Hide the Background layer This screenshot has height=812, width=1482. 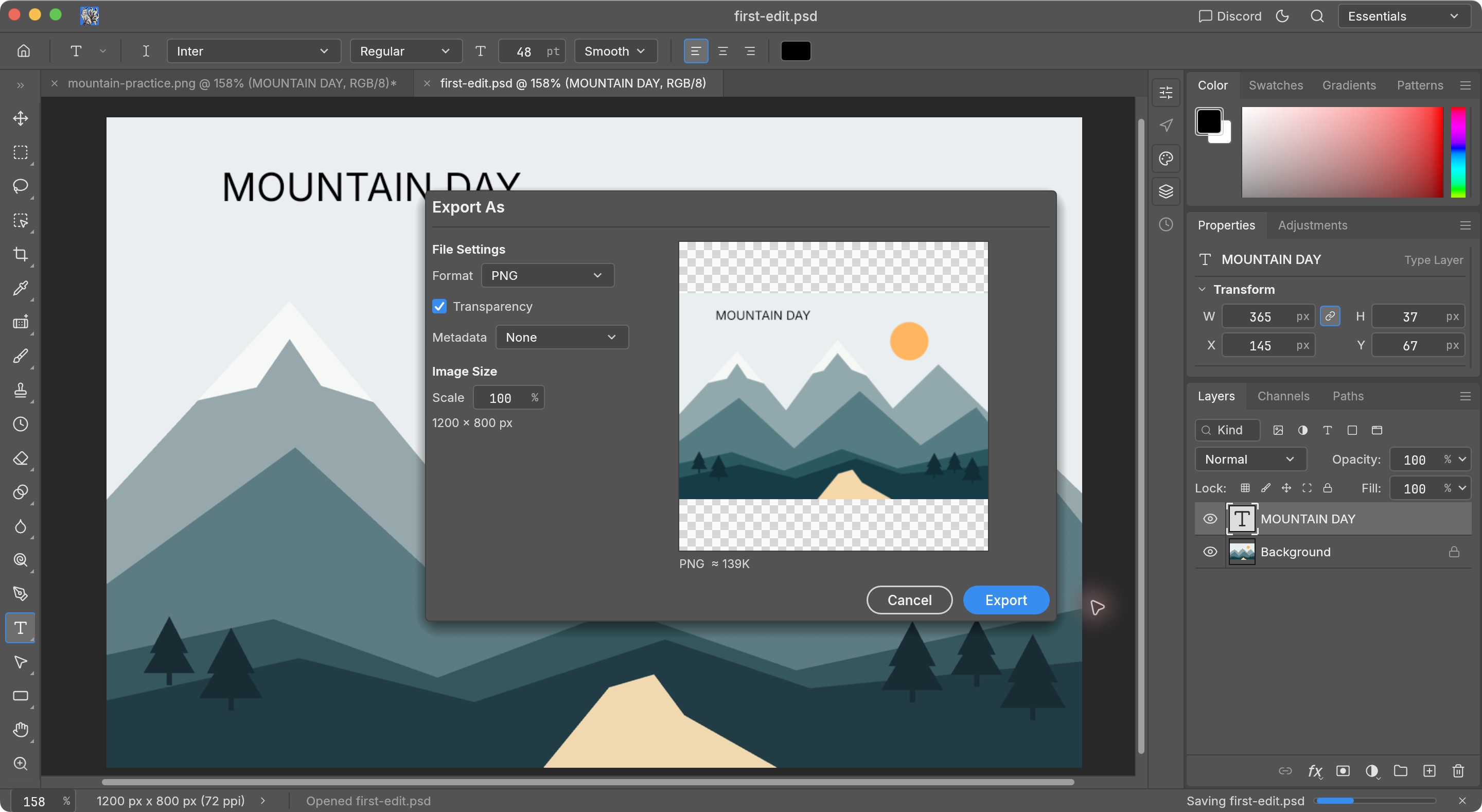(1210, 552)
